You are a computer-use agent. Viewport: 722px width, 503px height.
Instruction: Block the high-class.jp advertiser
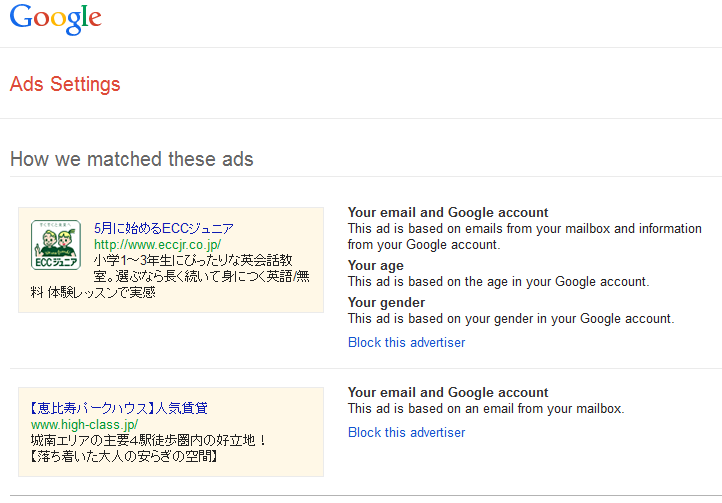406,432
